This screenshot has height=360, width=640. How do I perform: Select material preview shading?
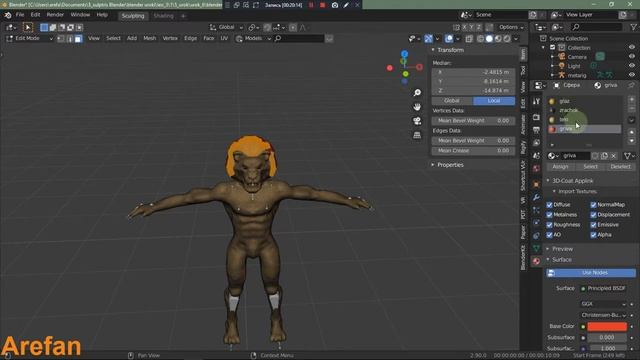pos(498,39)
